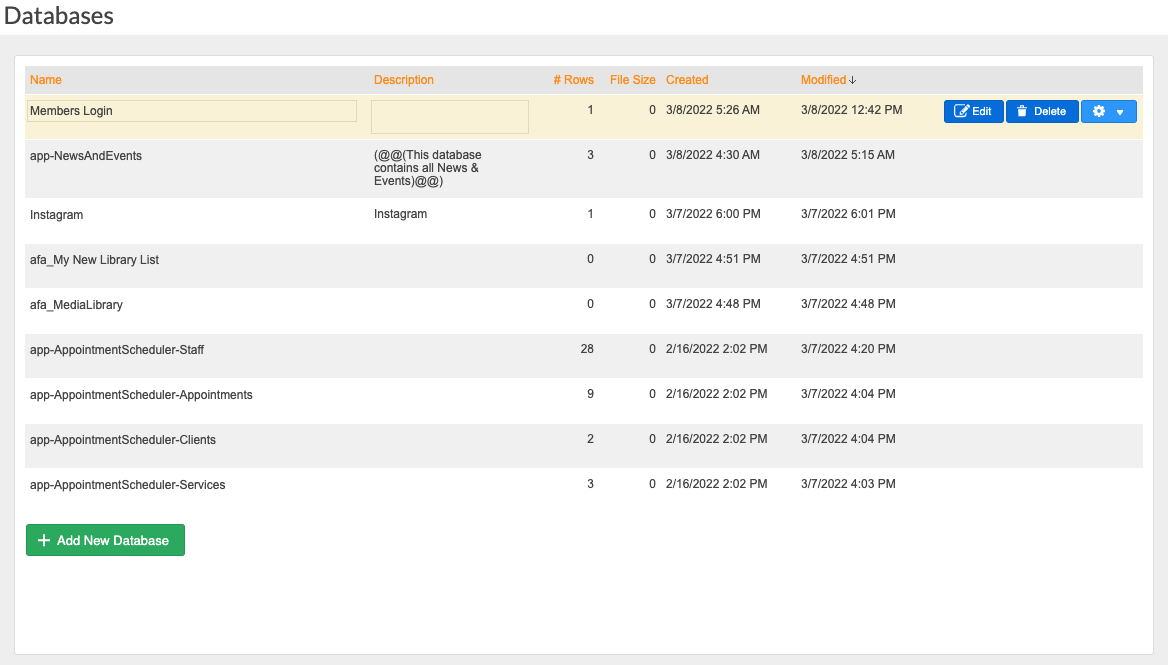Click the Add New Database button
This screenshot has height=665, width=1168.
(105, 540)
